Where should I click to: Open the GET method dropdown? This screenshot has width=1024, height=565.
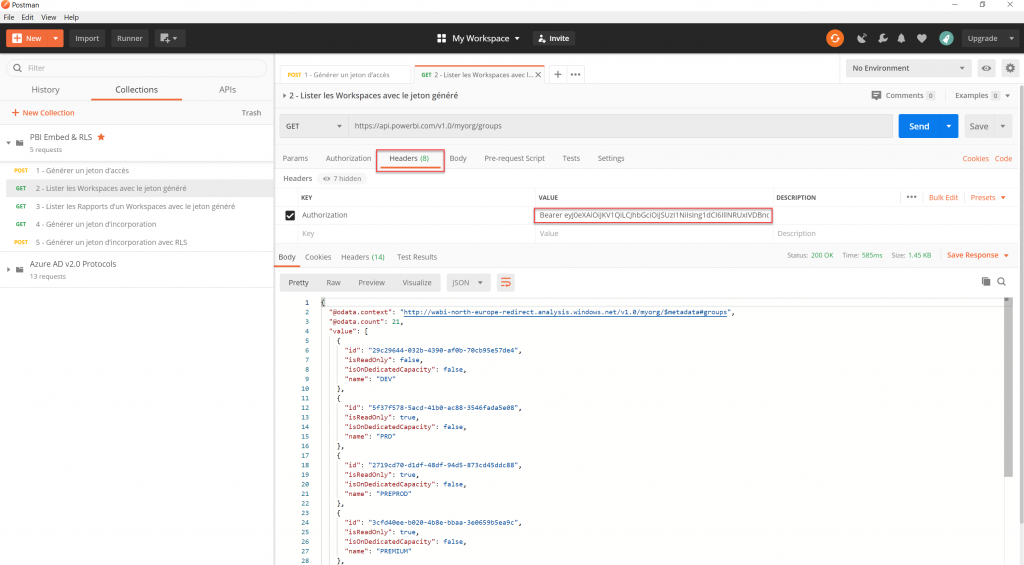pyautogui.click(x=313, y=126)
